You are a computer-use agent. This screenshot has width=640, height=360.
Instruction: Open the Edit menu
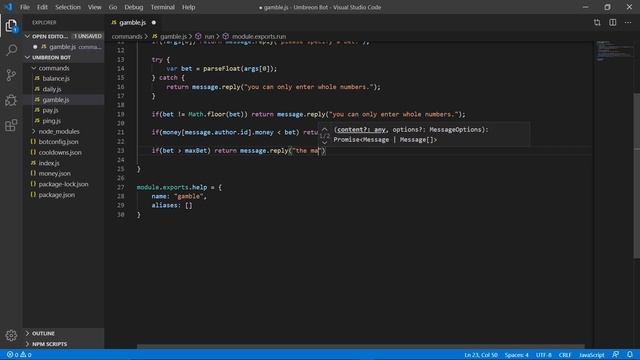42,7
